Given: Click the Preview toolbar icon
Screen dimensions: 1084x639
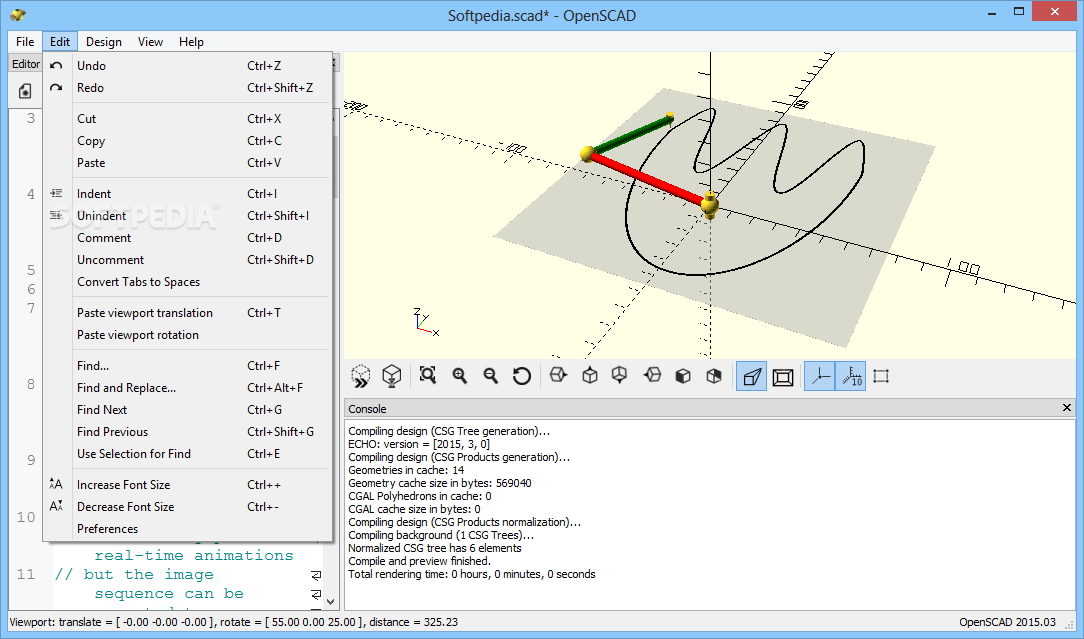Looking at the screenshot, I should pos(361,376).
